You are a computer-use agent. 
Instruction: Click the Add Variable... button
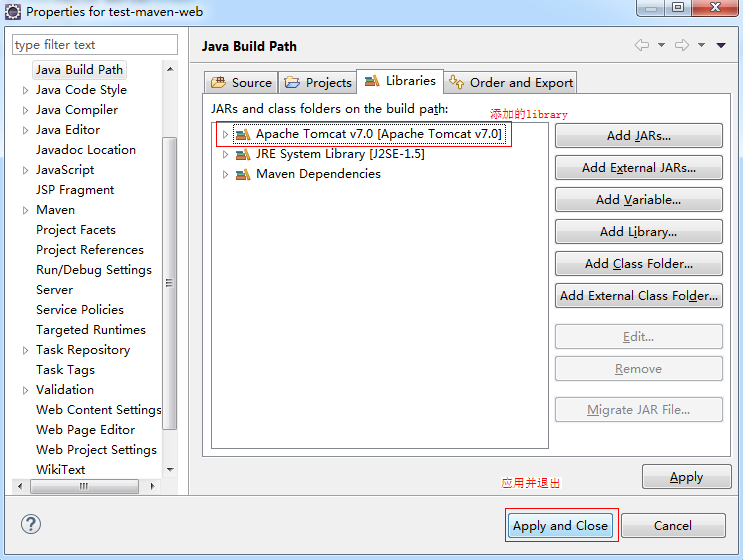pyautogui.click(x=639, y=199)
